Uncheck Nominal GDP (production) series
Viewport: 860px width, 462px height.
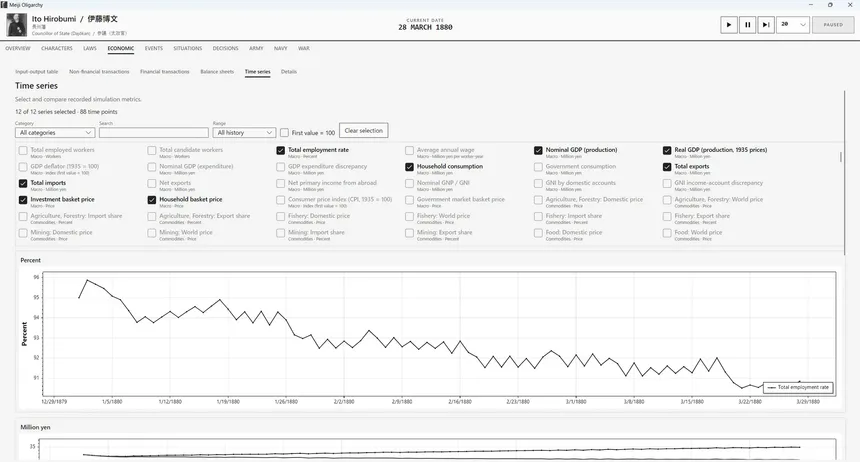click(x=538, y=150)
